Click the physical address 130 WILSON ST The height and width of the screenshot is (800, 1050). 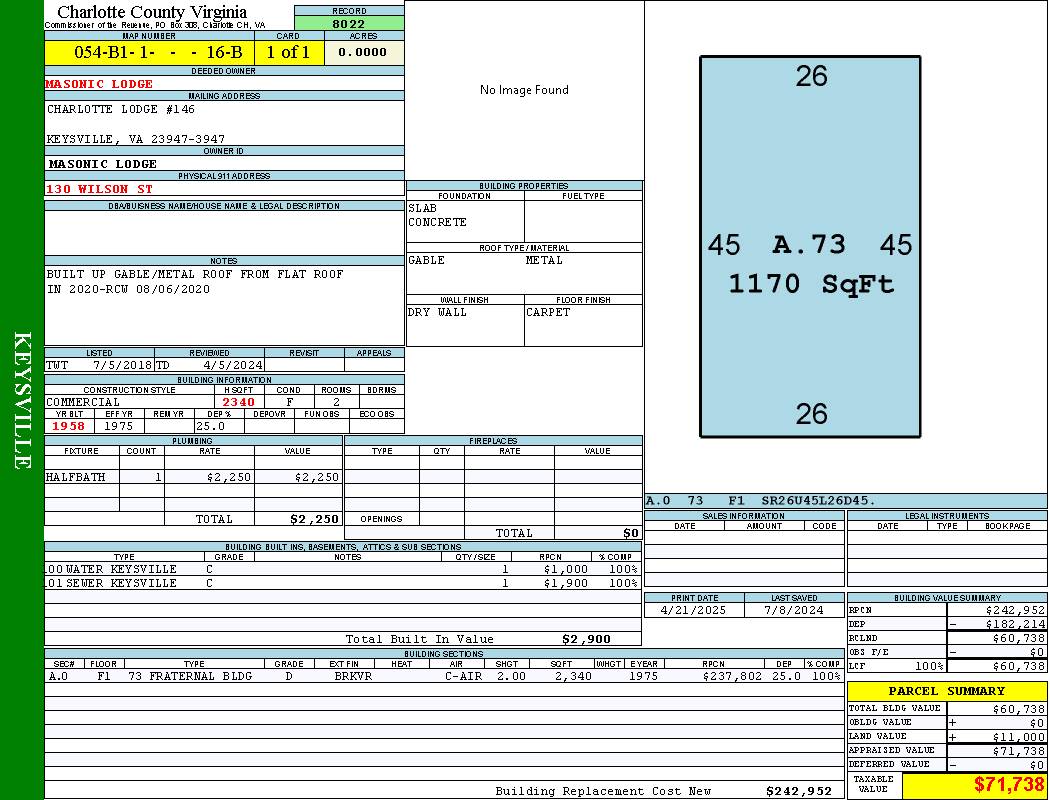[100, 188]
